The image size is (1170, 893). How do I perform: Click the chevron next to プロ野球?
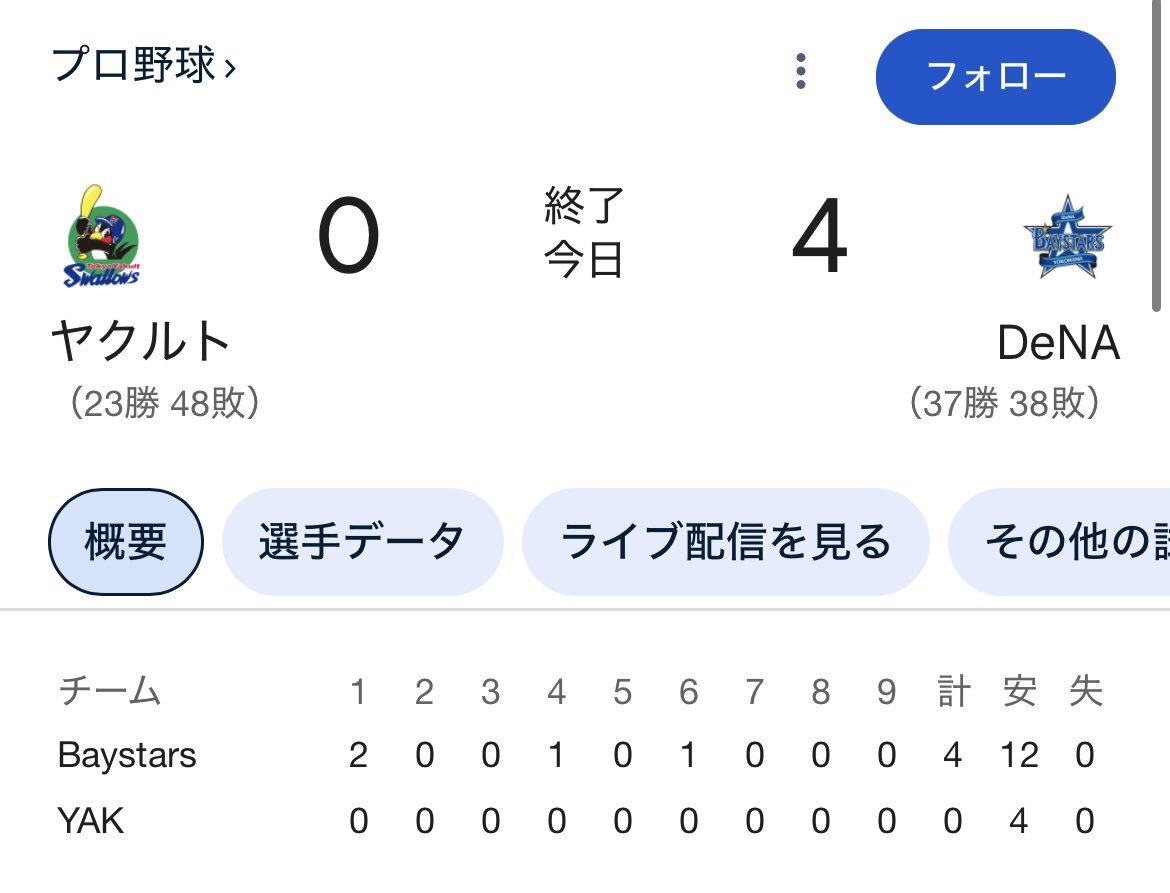coord(231,69)
